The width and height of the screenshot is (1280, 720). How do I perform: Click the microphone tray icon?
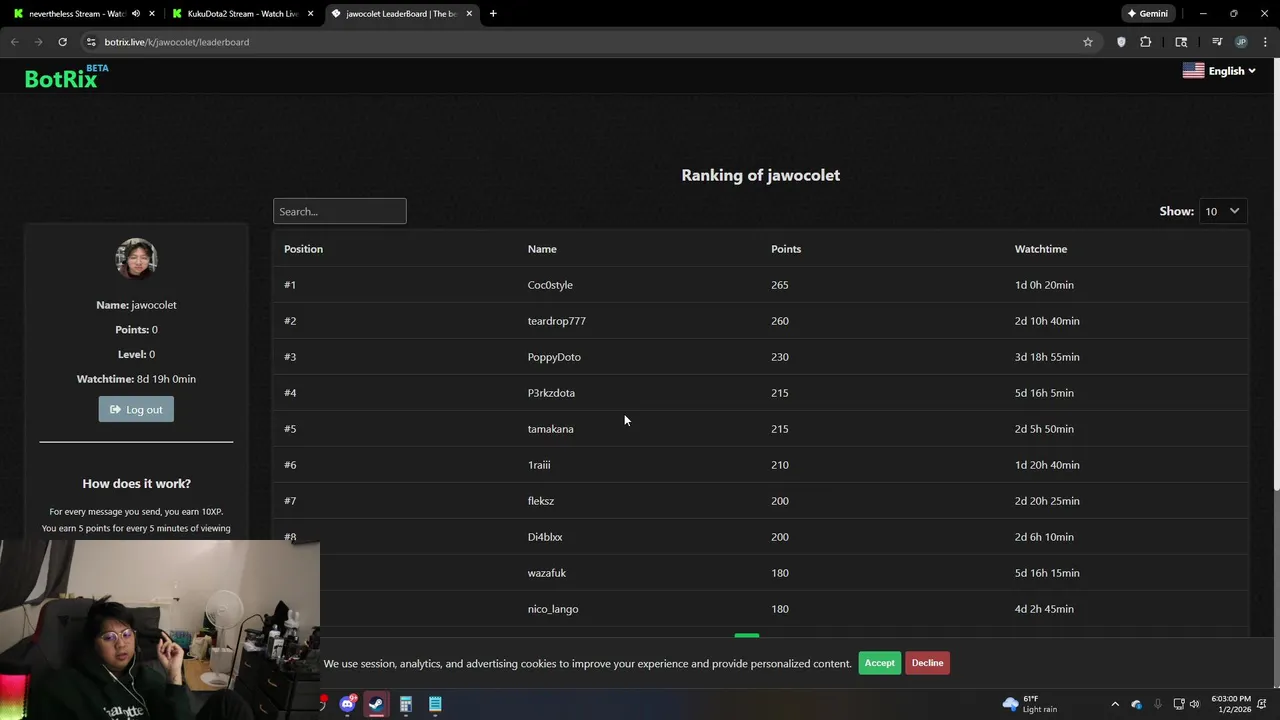click(1158, 704)
